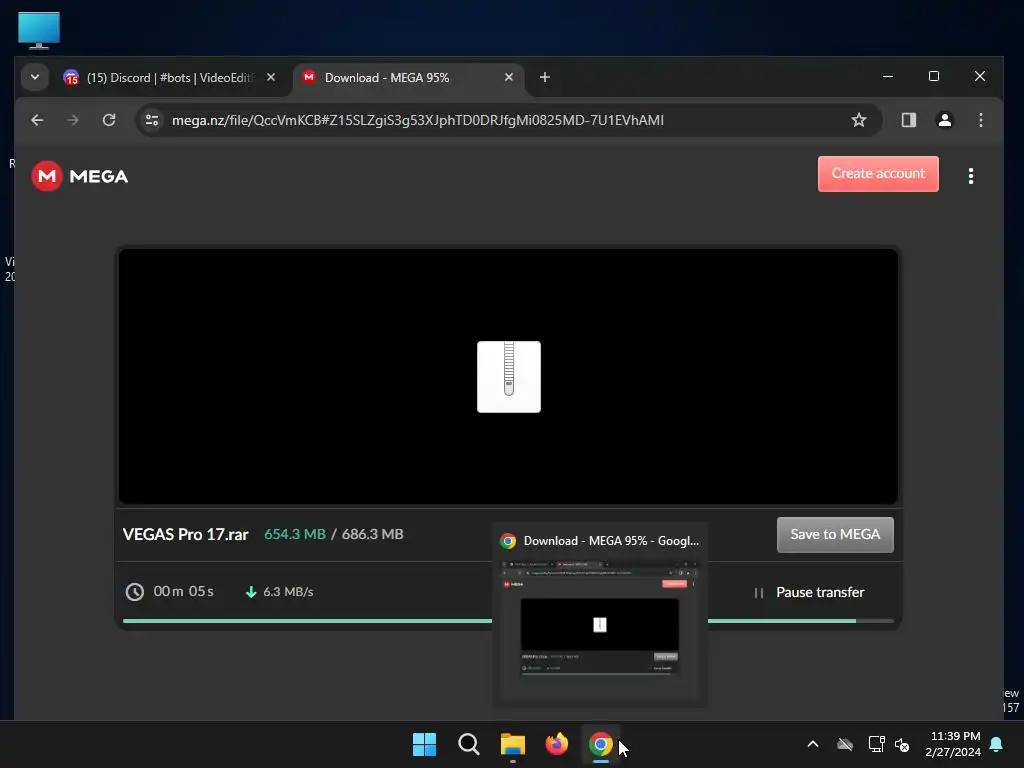
Task: Maximize the Chrome window
Action: coord(934,76)
